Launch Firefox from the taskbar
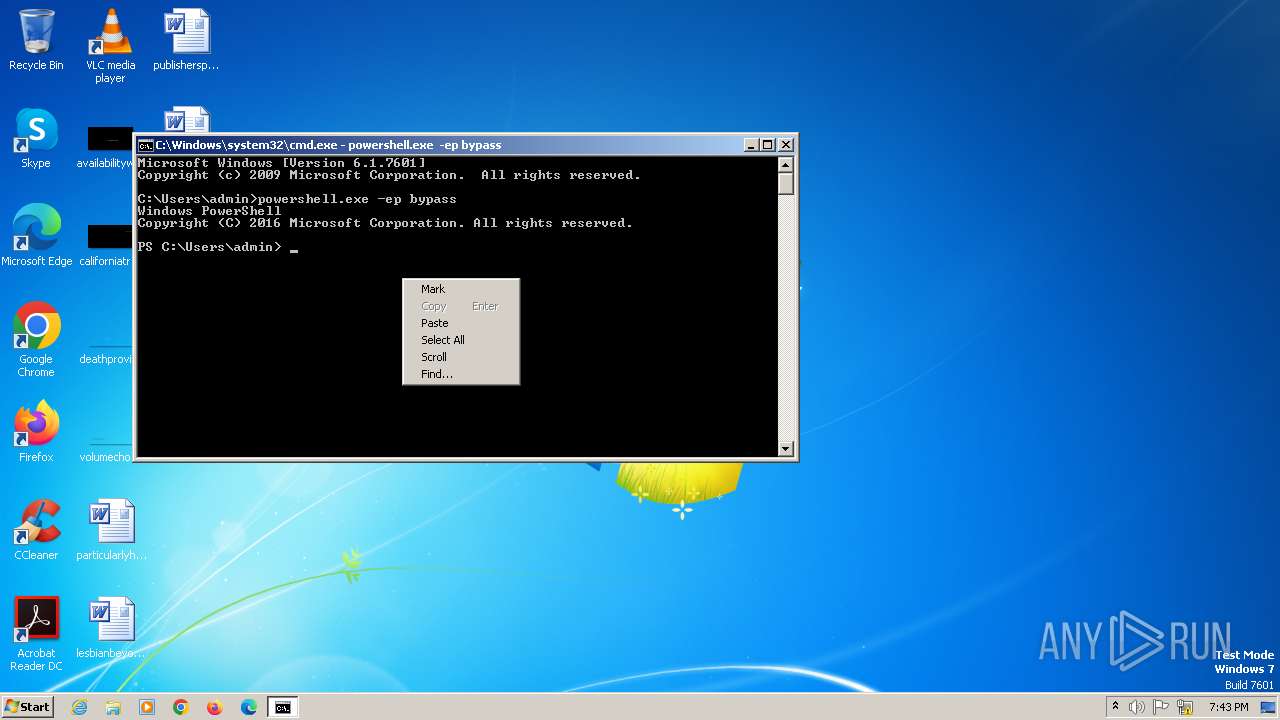The width and height of the screenshot is (1280, 720). point(215,707)
